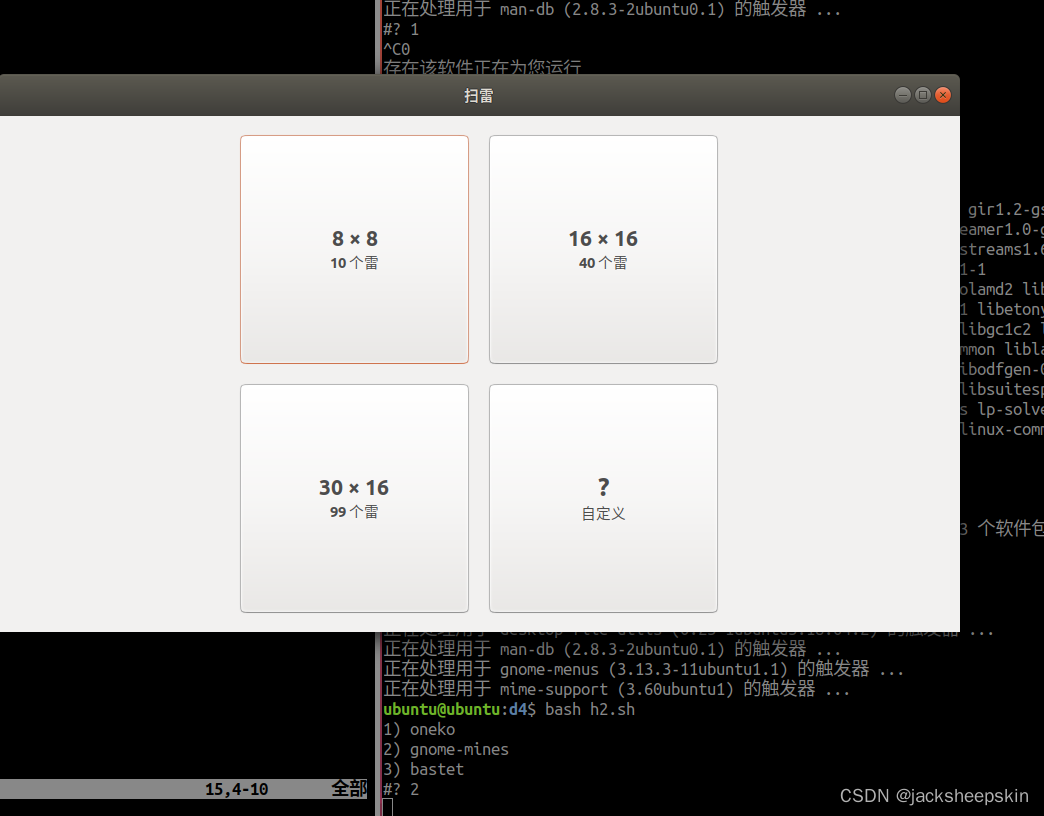
Task: Click the terminal line 1) oneko
Action: click(418, 729)
